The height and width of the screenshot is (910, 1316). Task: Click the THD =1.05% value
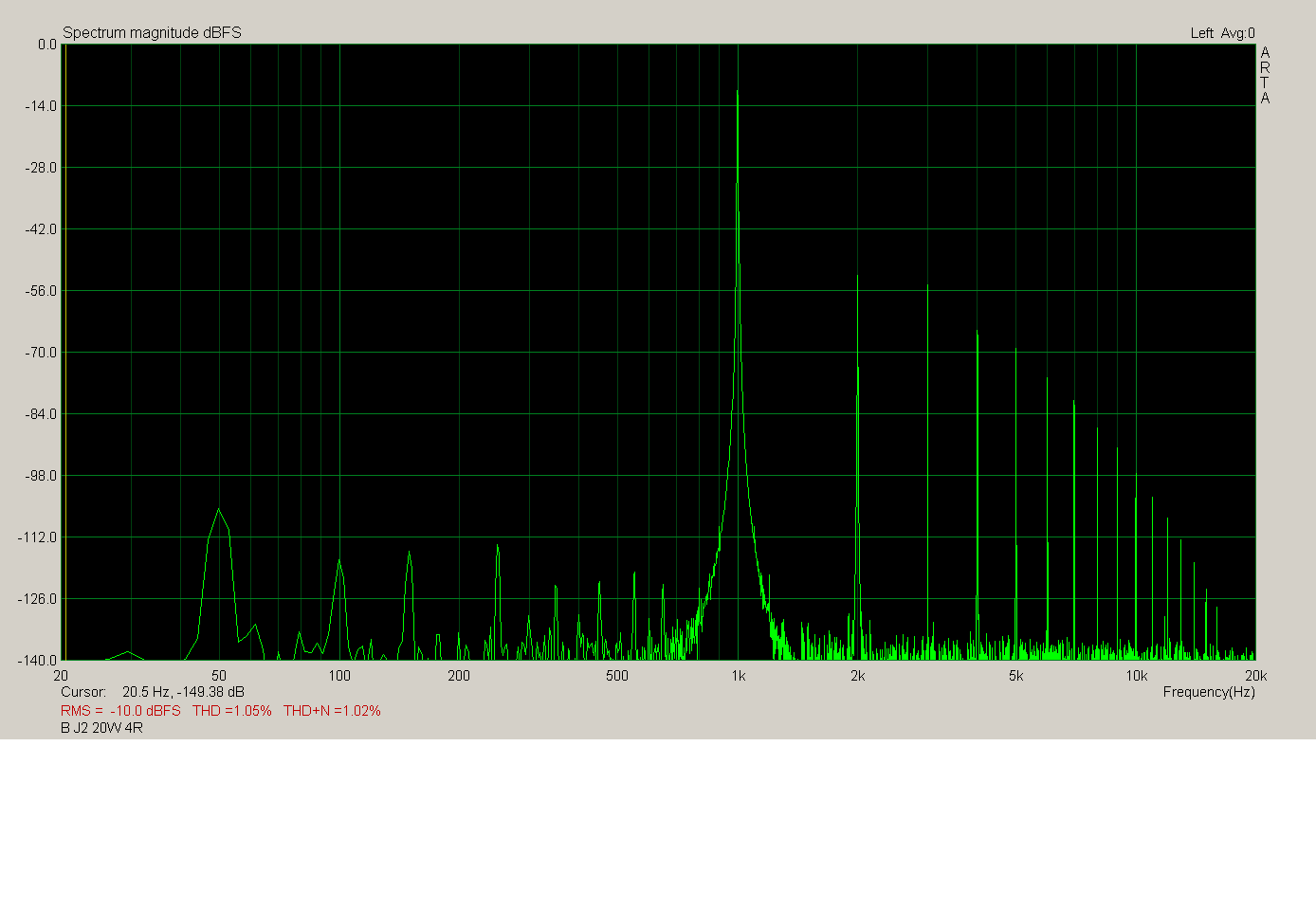(231, 711)
